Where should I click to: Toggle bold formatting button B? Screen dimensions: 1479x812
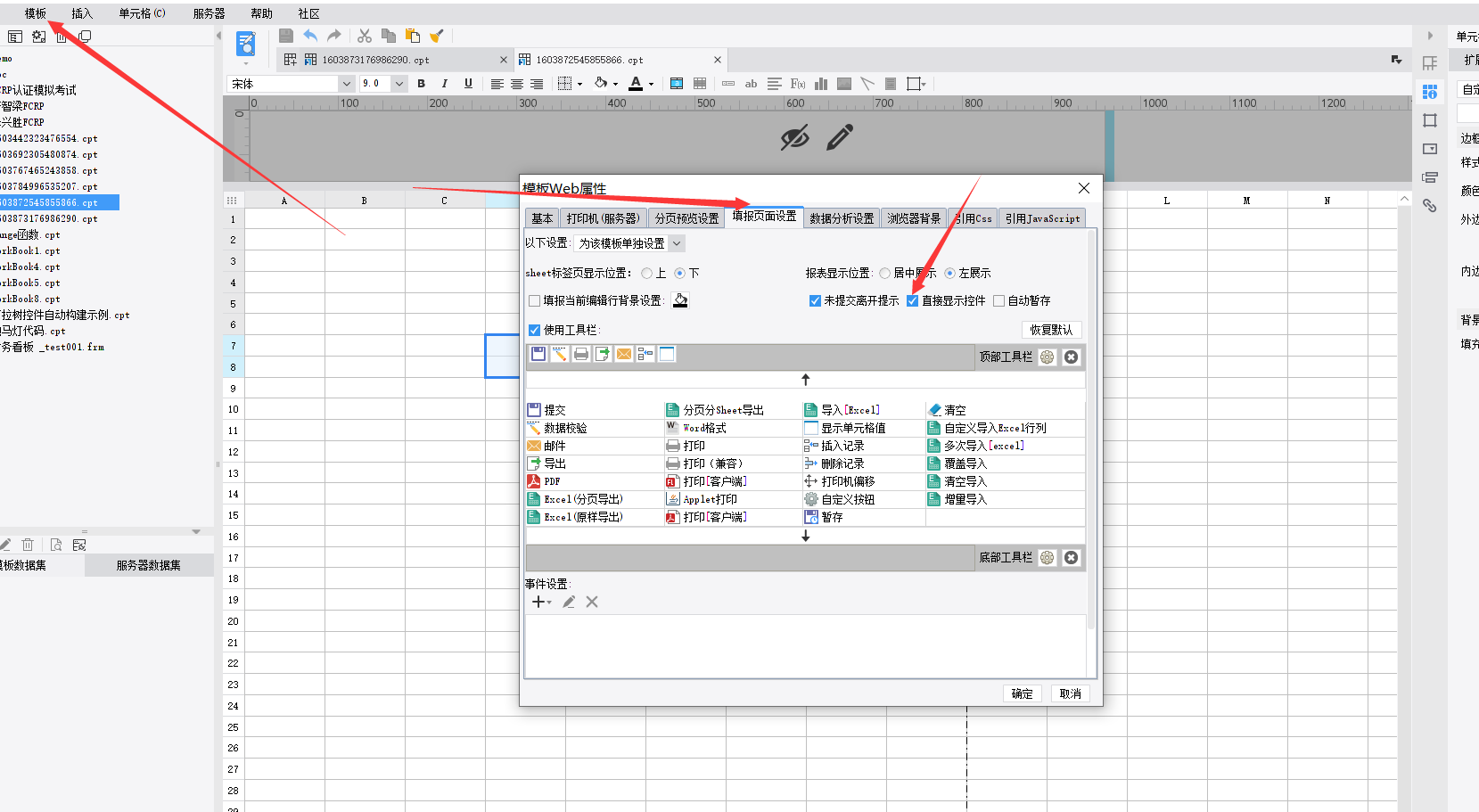tap(421, 84)
